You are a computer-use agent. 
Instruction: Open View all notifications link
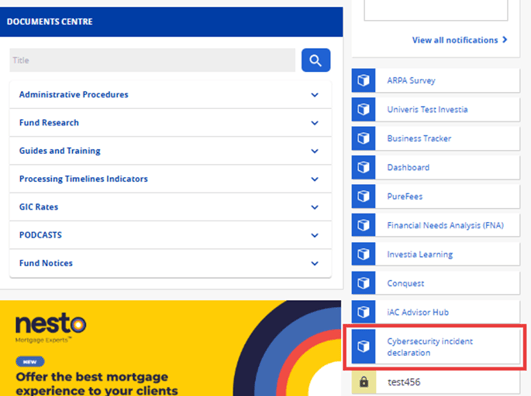(x=455, y=40)
